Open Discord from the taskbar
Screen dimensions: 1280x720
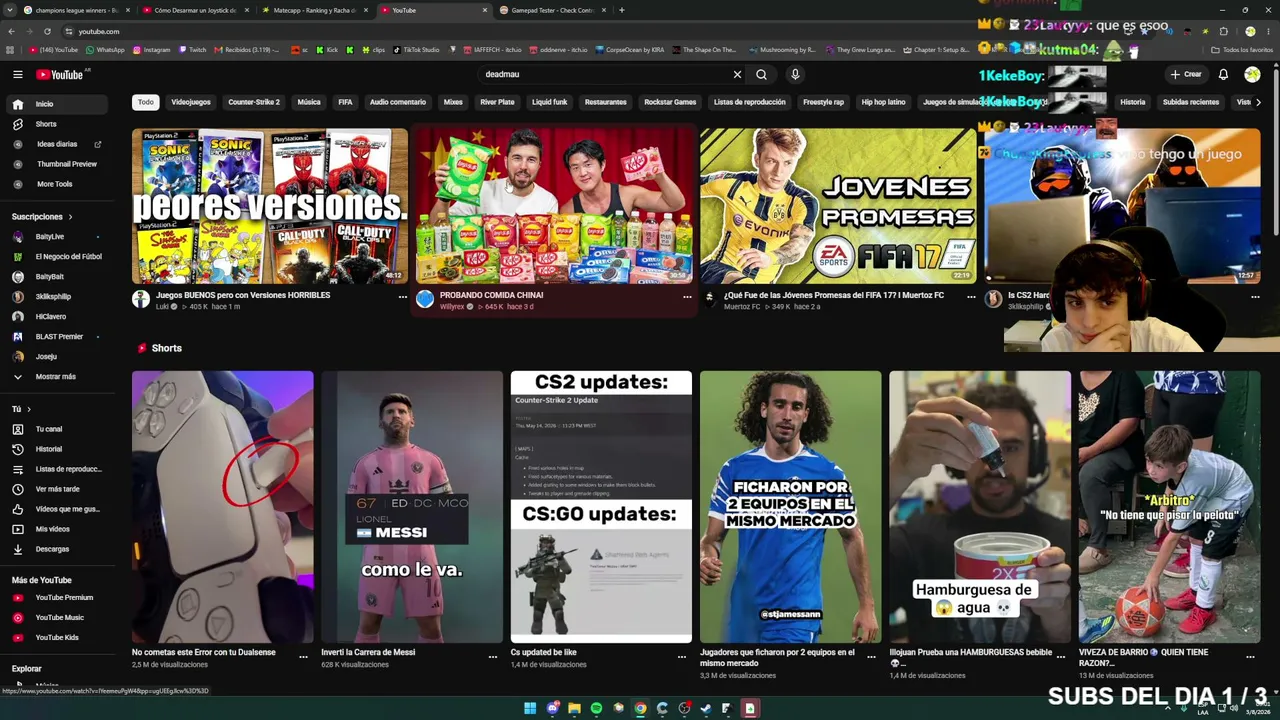point(552,708)
